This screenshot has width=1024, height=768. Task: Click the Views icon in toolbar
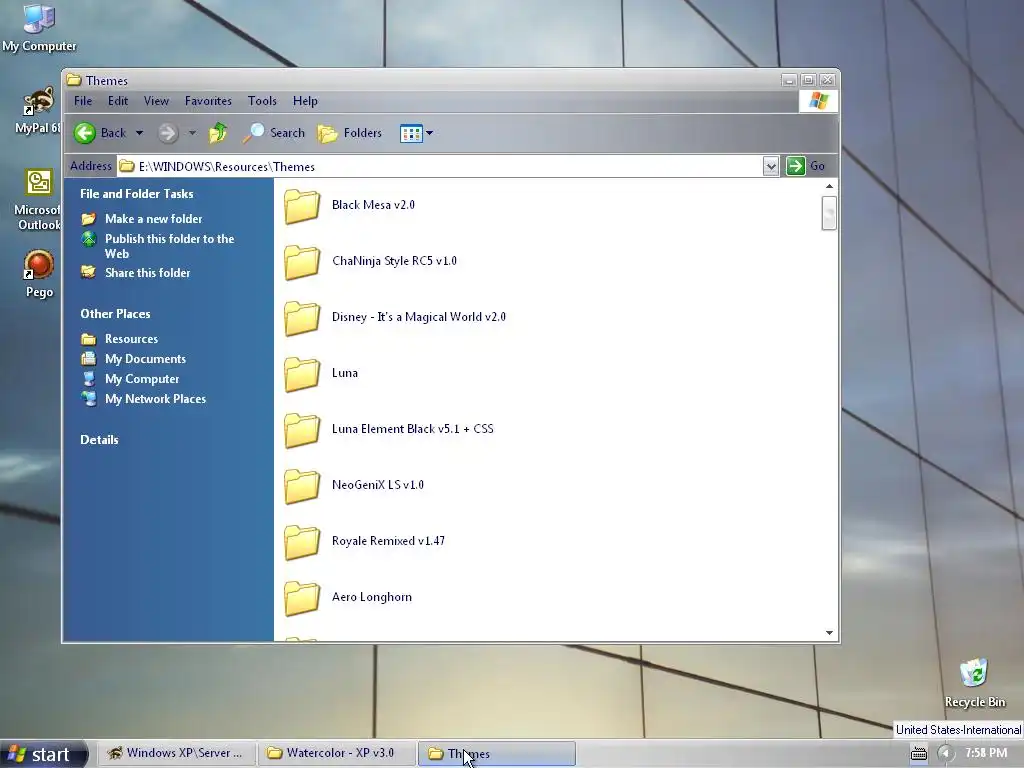pyautogui.click(x=411, y=133)
